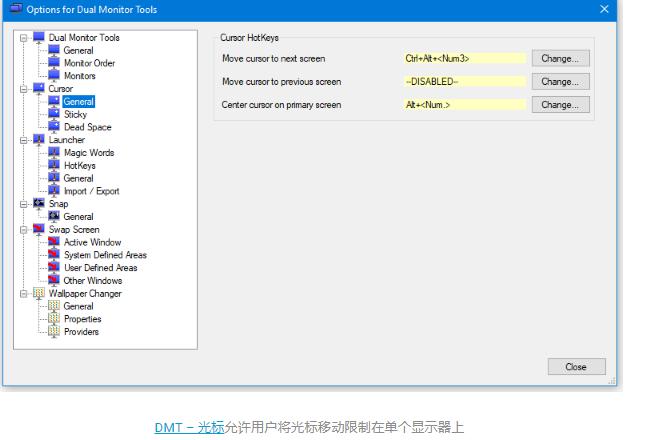
Task: Collapse the Swap Screen tree node
Action: click(24, 230)
